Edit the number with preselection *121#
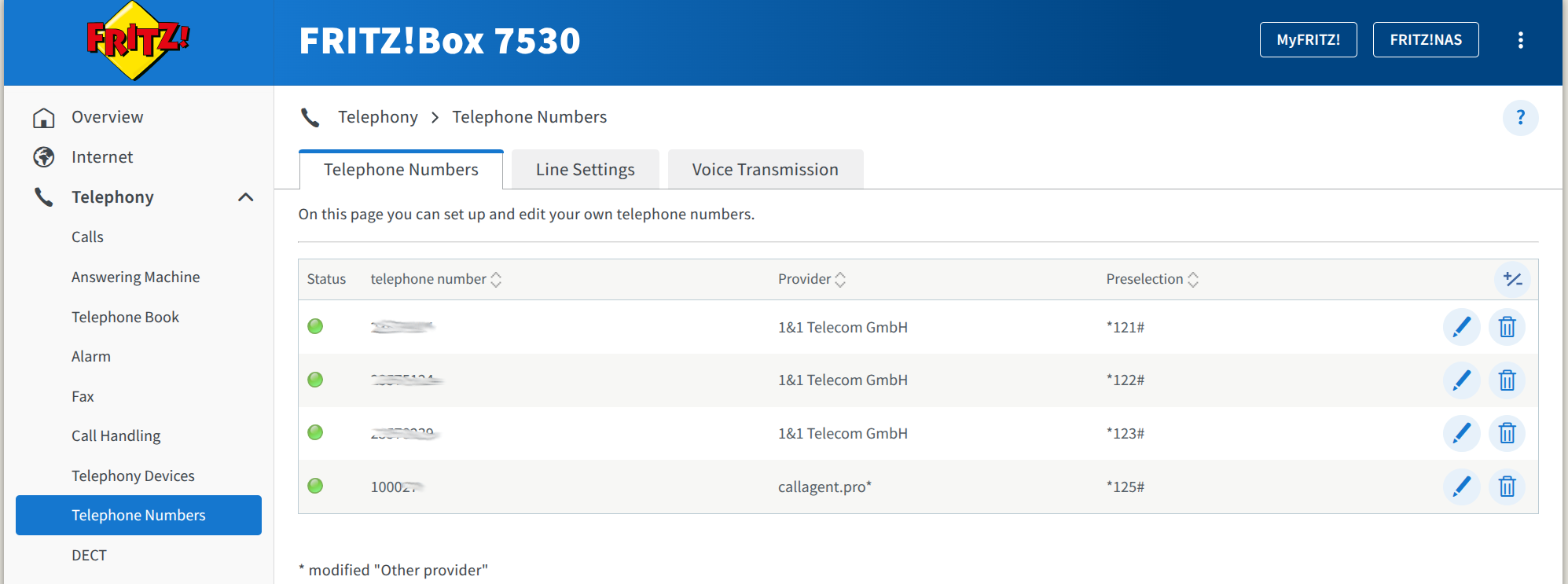The height and width of the screenshot is (584, 1568). (1462, 327)
